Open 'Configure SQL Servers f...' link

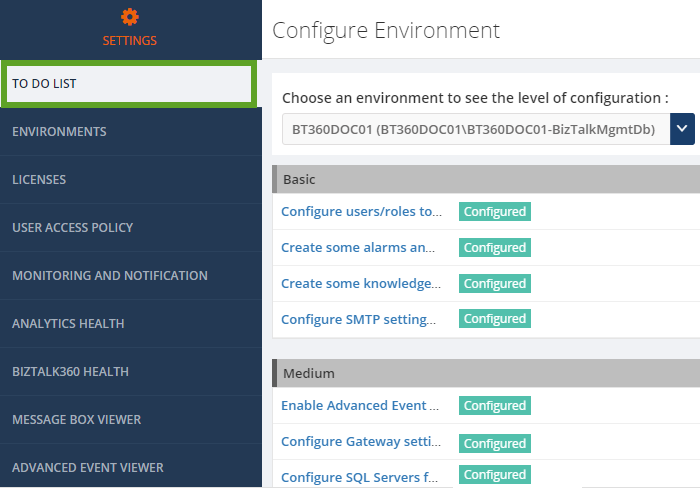pyautogui.click(x=359, y=477)
